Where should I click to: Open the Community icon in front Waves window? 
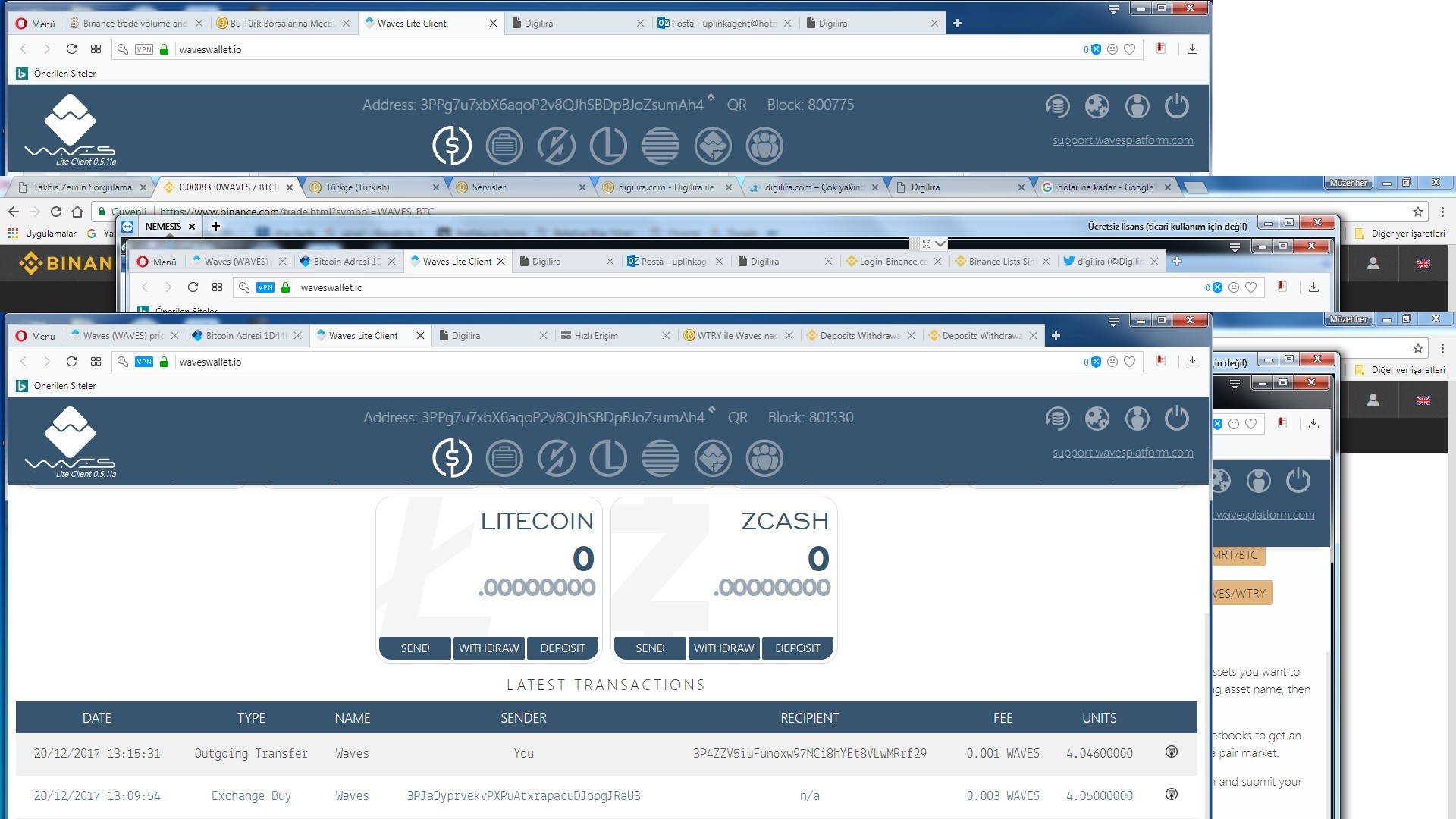(x=764, y=458)
